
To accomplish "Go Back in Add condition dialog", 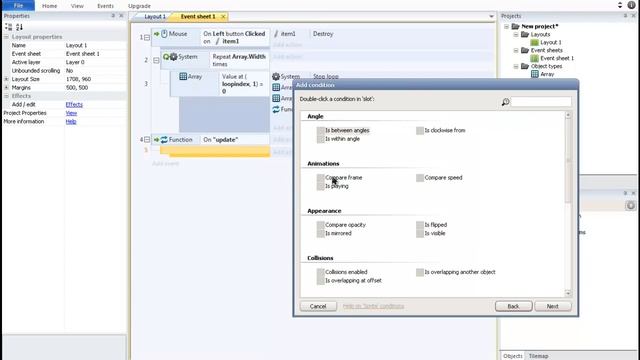I will click(x=513, y=307).
